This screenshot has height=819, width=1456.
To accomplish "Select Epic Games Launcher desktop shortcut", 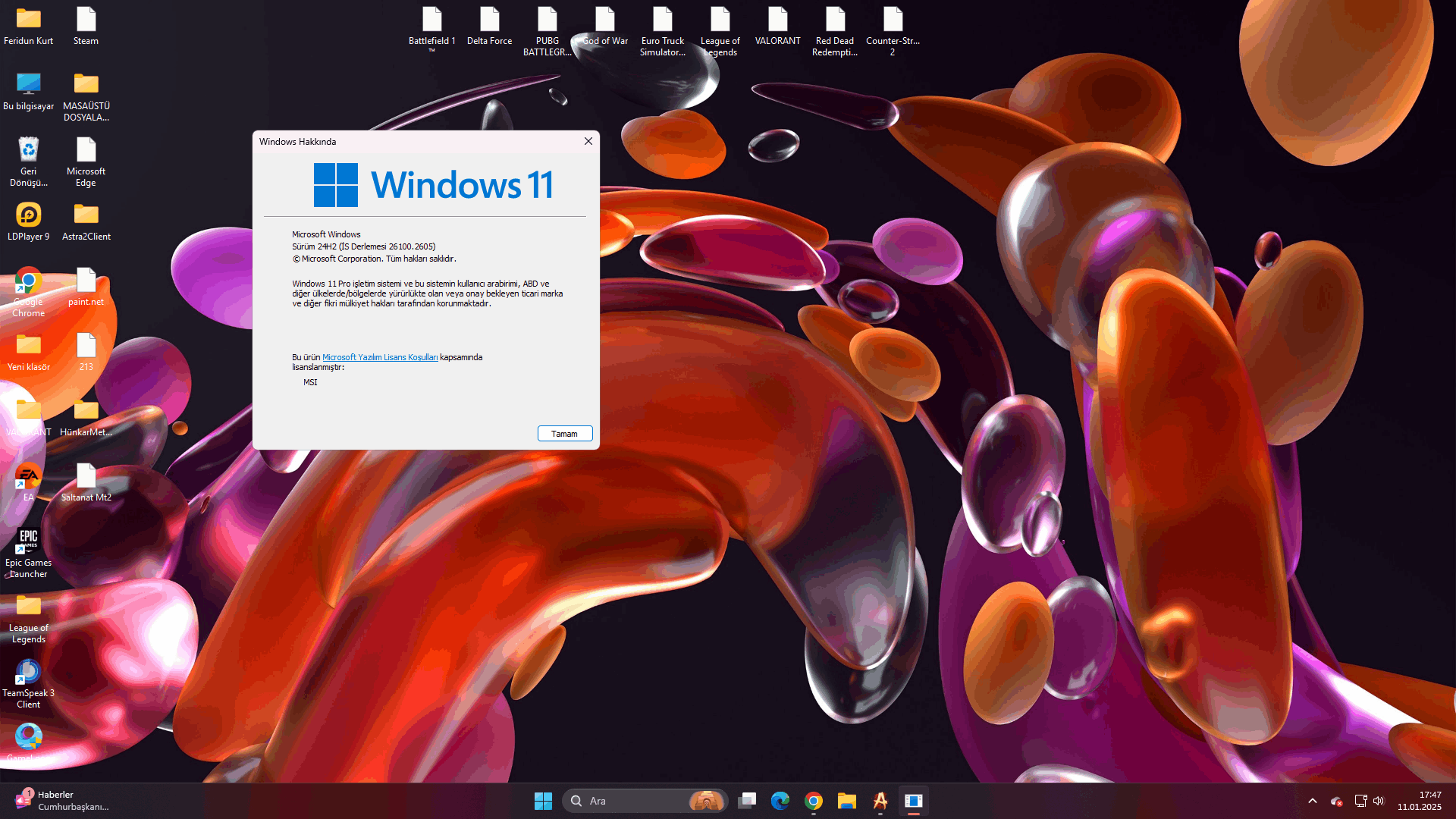I will [x=29, y=541].
